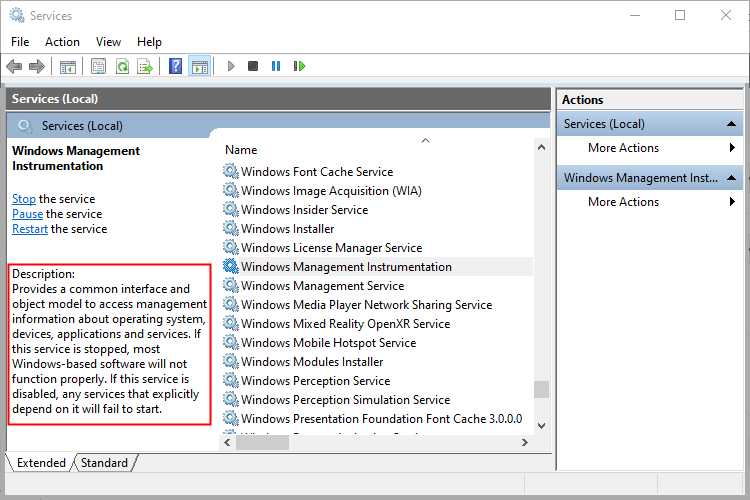Click the Services (Local) magnifier gear icon
The image size is (750, 500).
[x=24, y=126]
